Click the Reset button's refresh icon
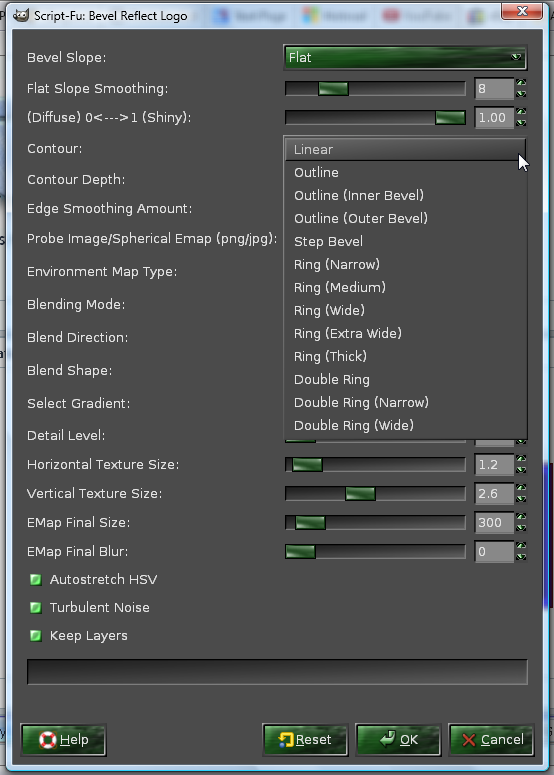Screen dimensions: 554x775 coord(286,739)
